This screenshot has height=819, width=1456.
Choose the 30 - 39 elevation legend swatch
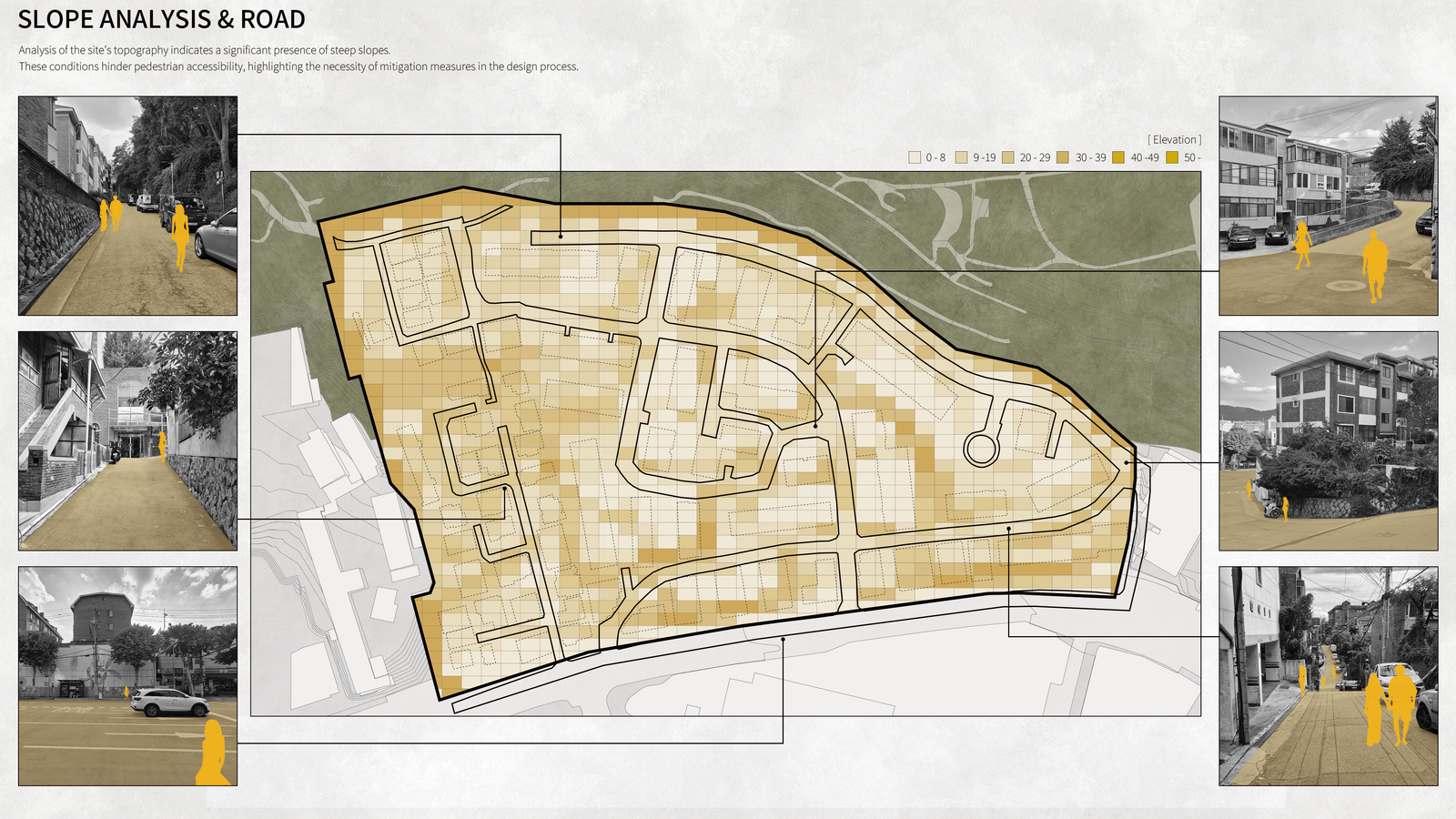pos(1063,157)
